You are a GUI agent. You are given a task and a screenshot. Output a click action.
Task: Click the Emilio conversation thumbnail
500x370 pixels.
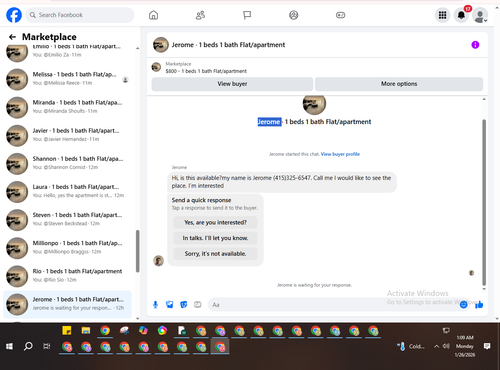pos(17,52)
